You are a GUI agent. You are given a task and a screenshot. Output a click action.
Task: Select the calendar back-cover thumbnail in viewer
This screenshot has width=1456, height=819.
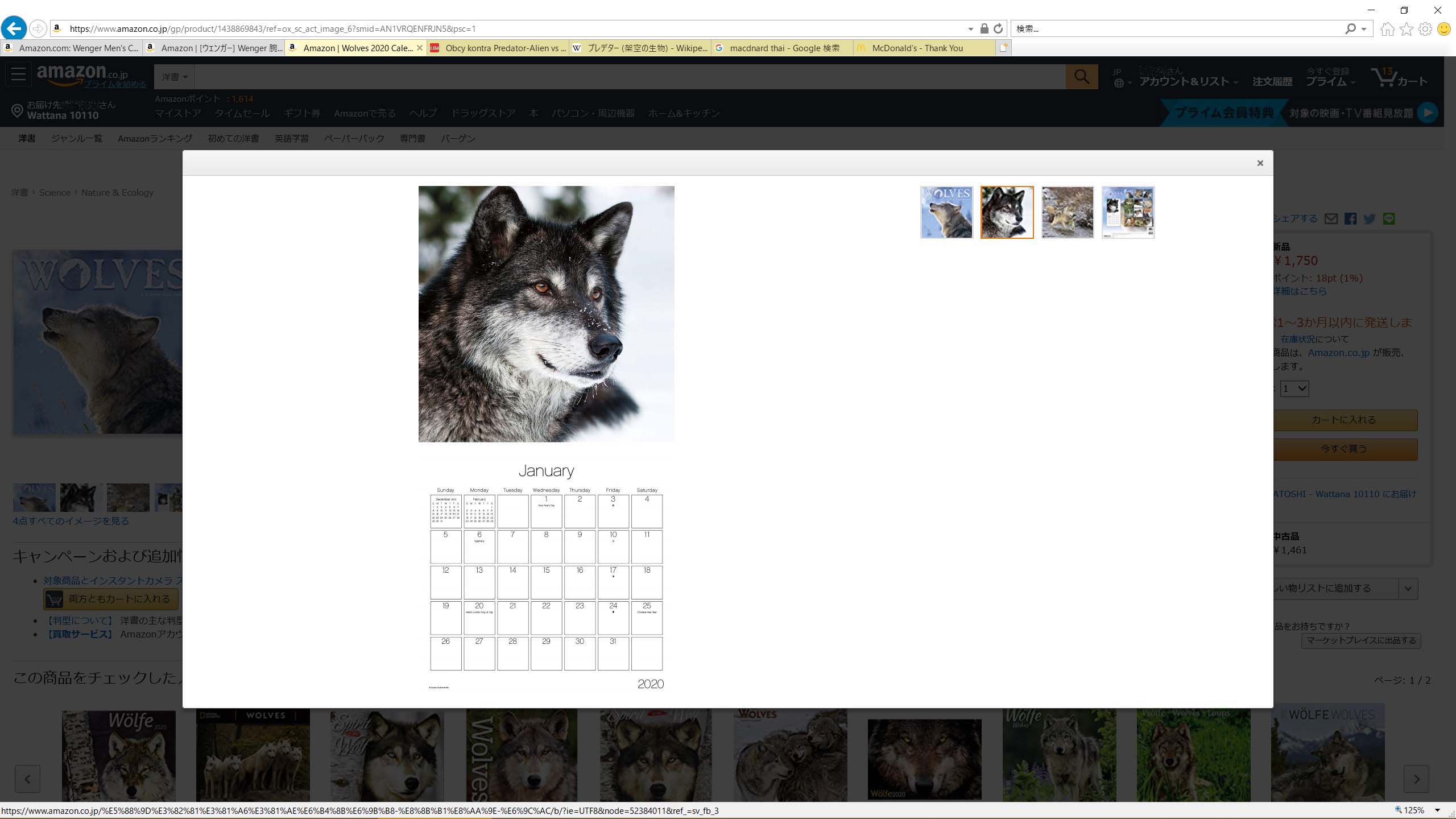[1128, 212]
